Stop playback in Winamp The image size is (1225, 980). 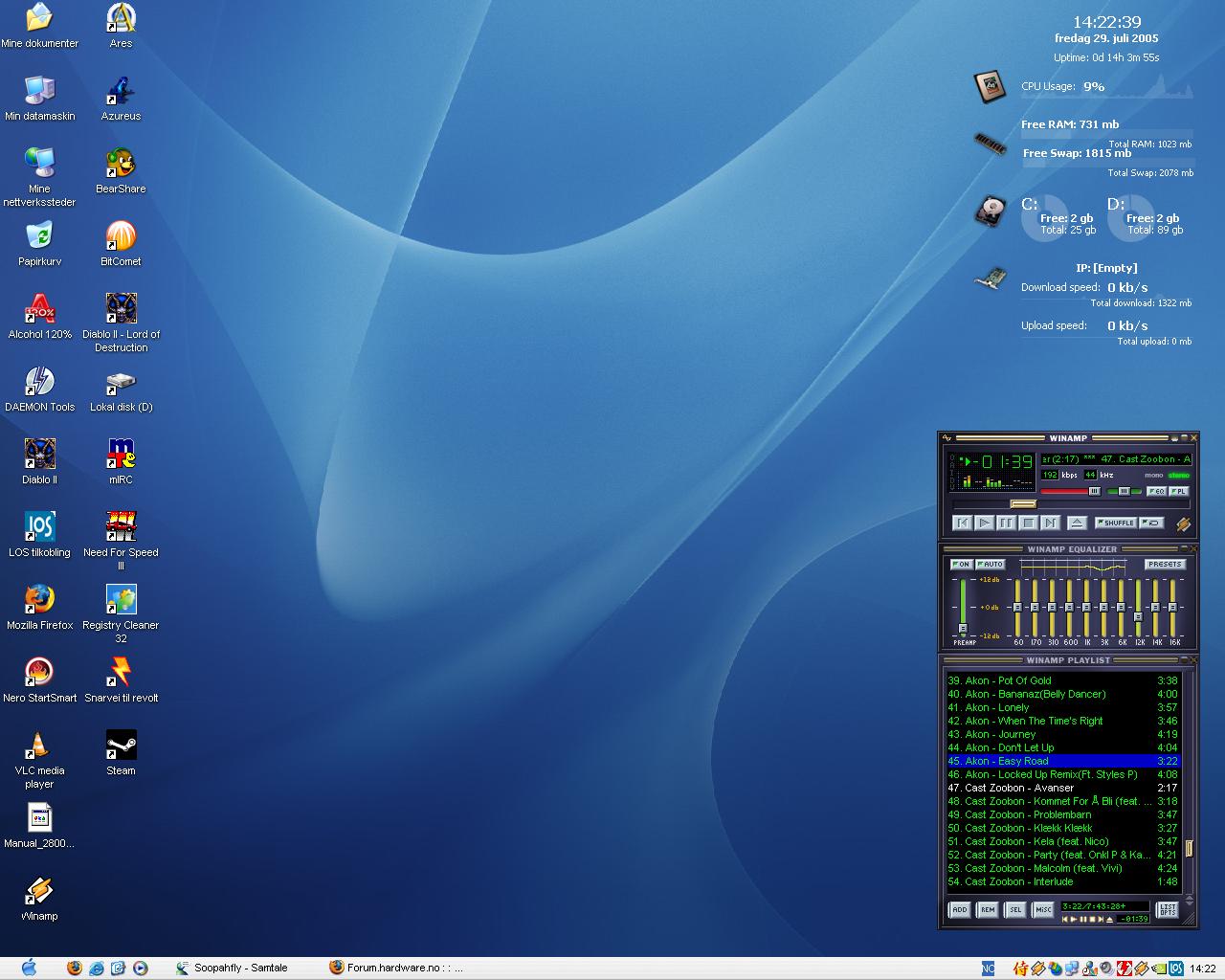(1029, 523)
